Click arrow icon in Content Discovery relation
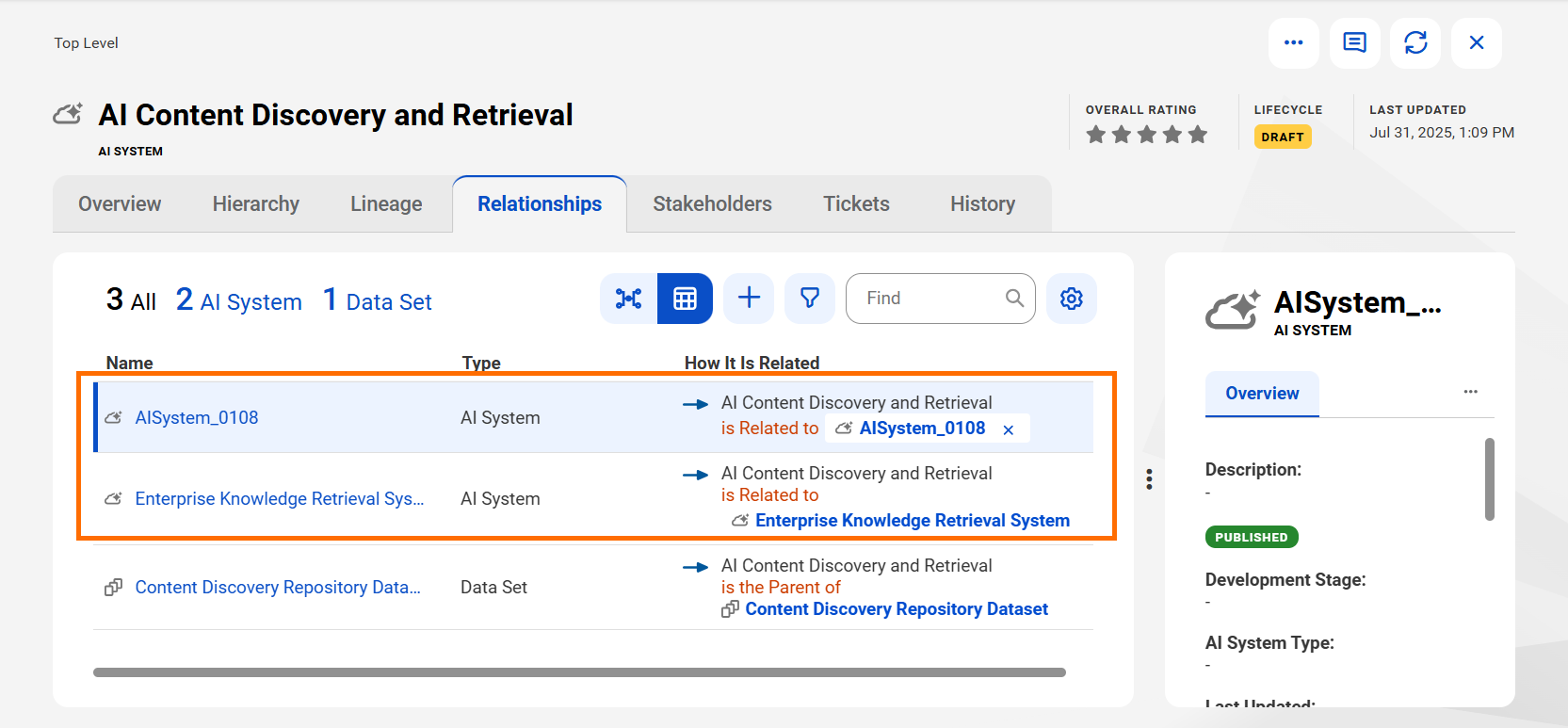The image size is (1568, 728). (696, 567)
